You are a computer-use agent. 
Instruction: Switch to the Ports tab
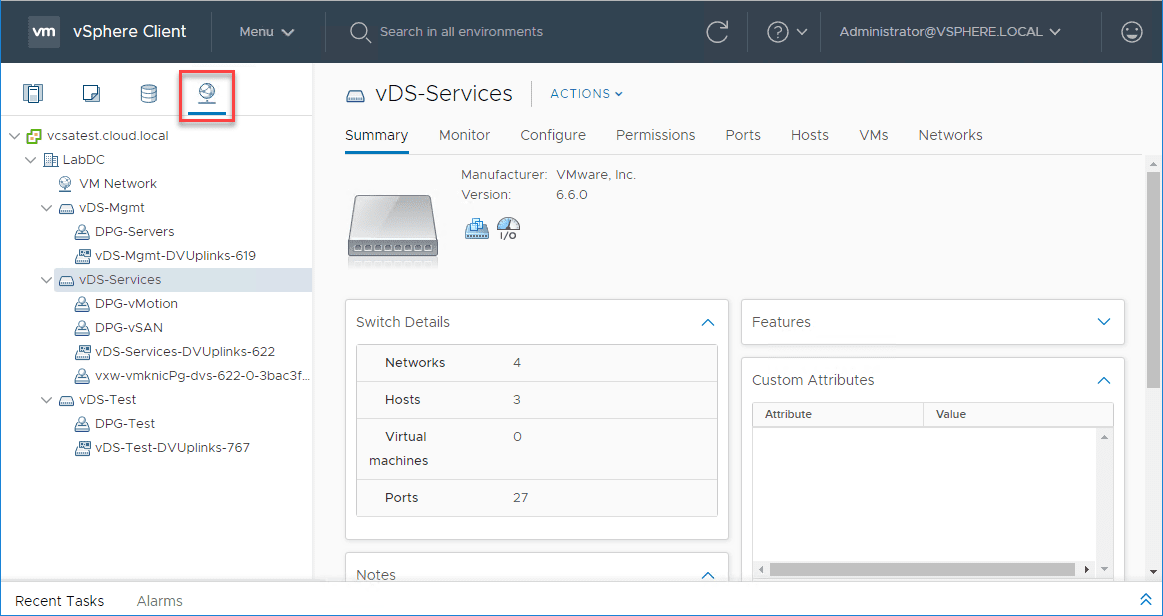[743, 135]
